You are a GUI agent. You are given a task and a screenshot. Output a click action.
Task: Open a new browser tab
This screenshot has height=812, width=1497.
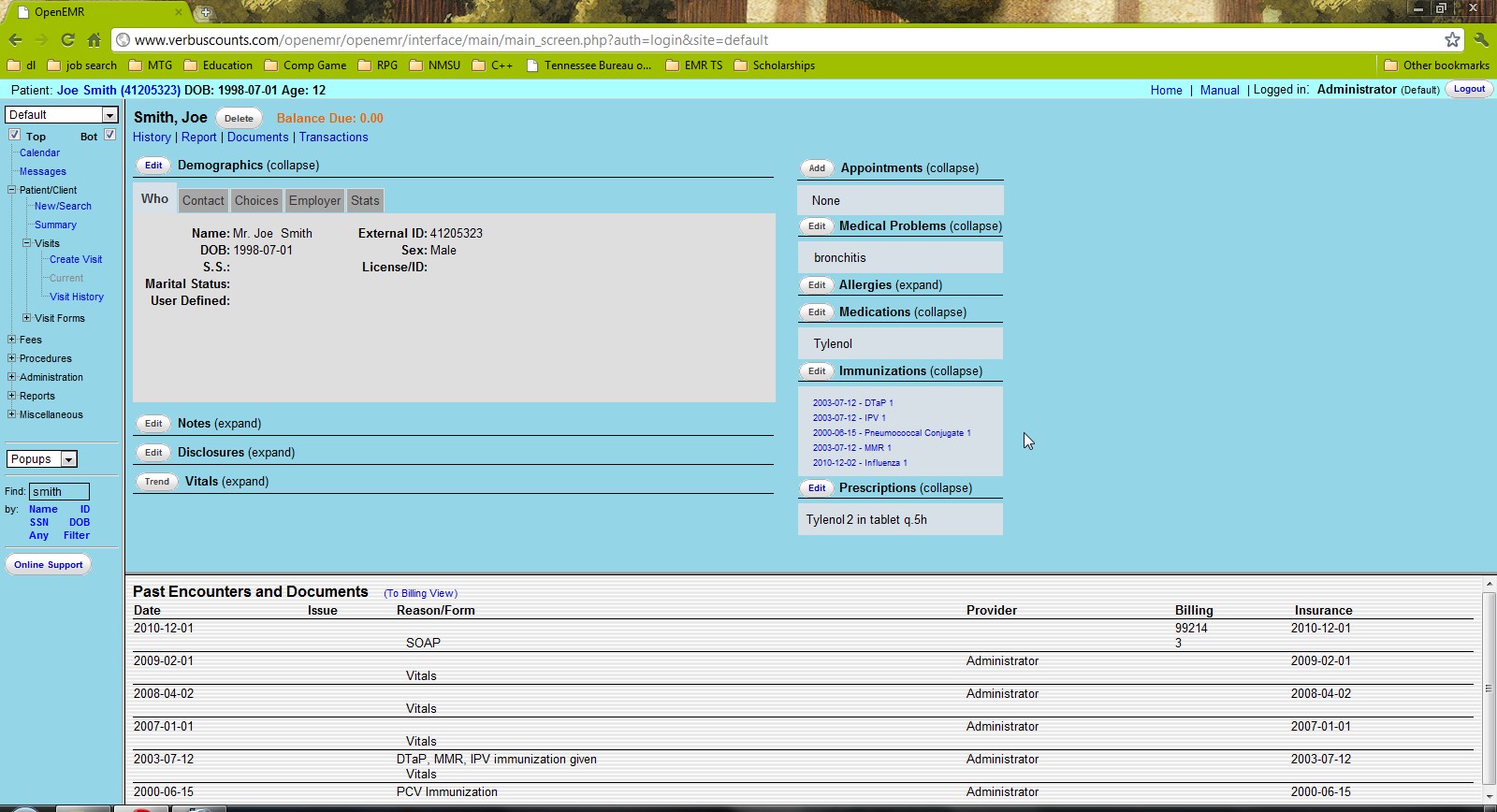click(x=205, y=12)
